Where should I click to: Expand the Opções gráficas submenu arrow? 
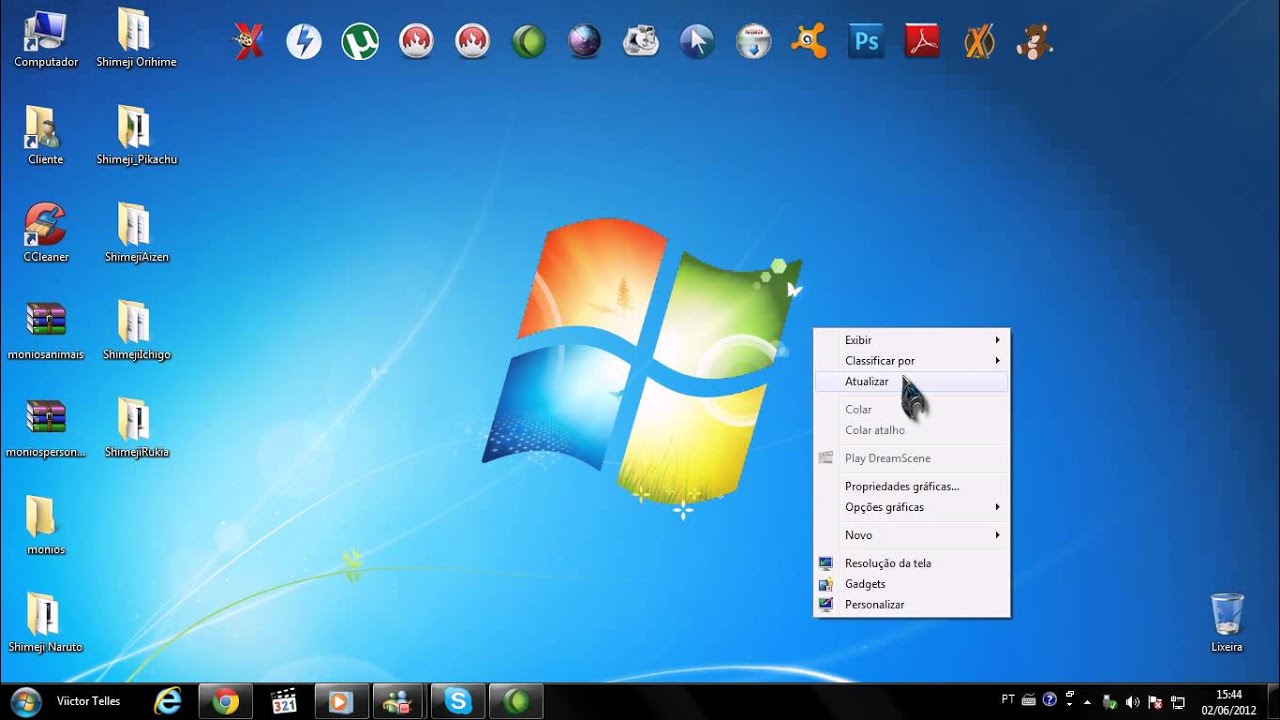point(997,507)
